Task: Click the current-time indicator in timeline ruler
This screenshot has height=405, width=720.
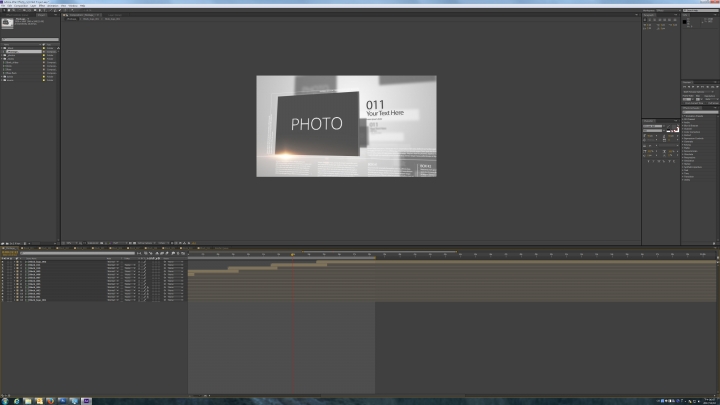Action: click(292, 254)
